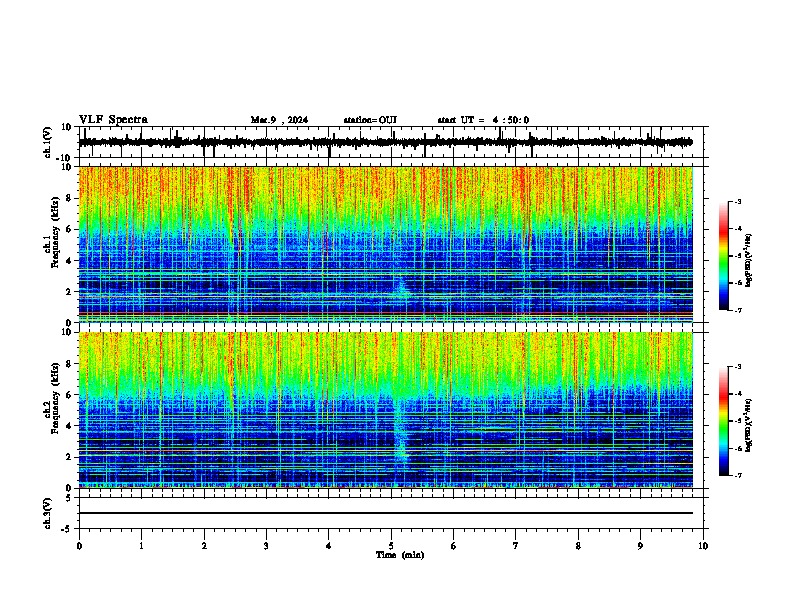Click the ch.2 spectrogram burst near minute 5
This screenshot has width=792, height=612.
point(401,429)
